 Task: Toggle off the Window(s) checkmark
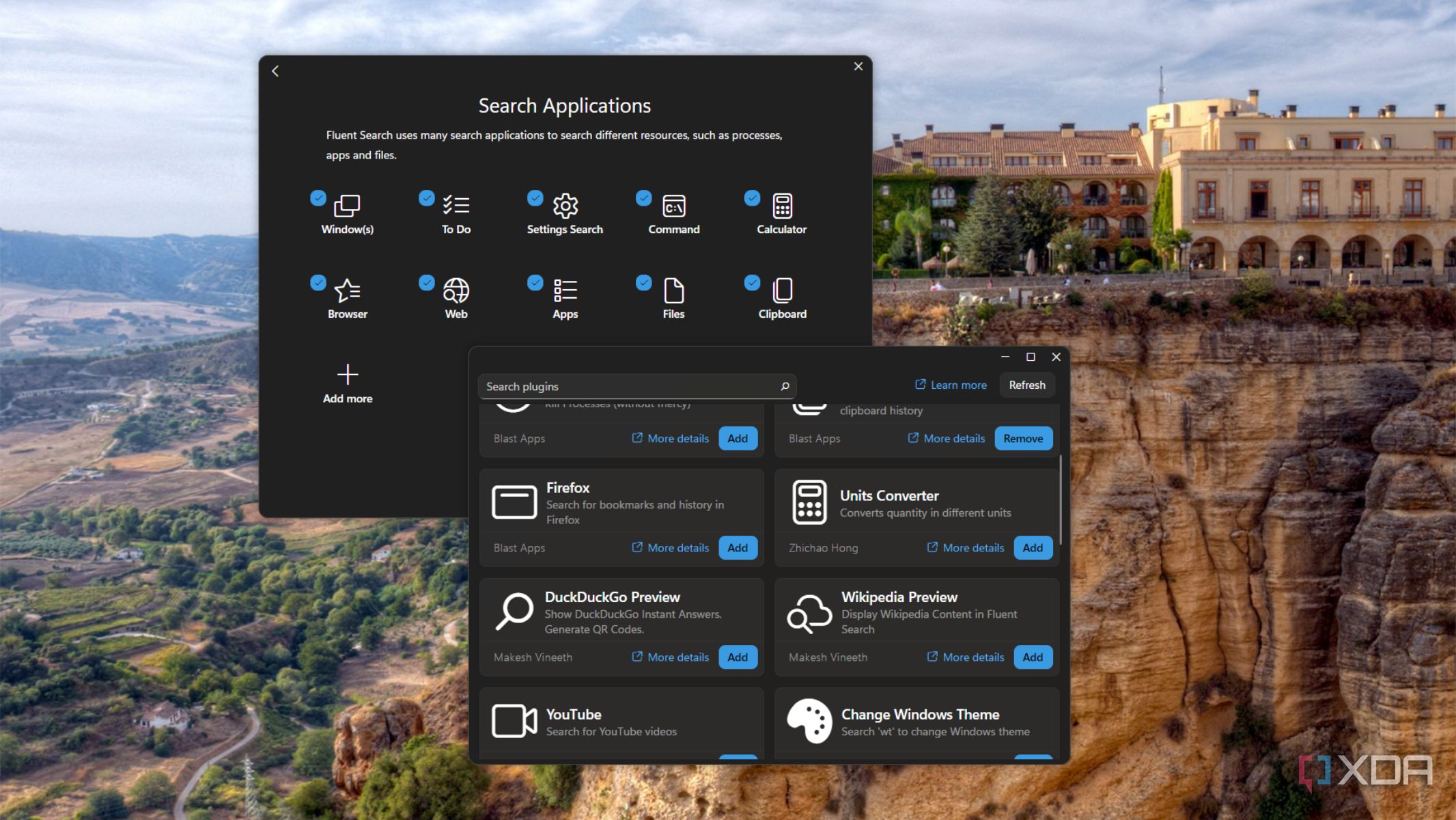tap(318, 198)
